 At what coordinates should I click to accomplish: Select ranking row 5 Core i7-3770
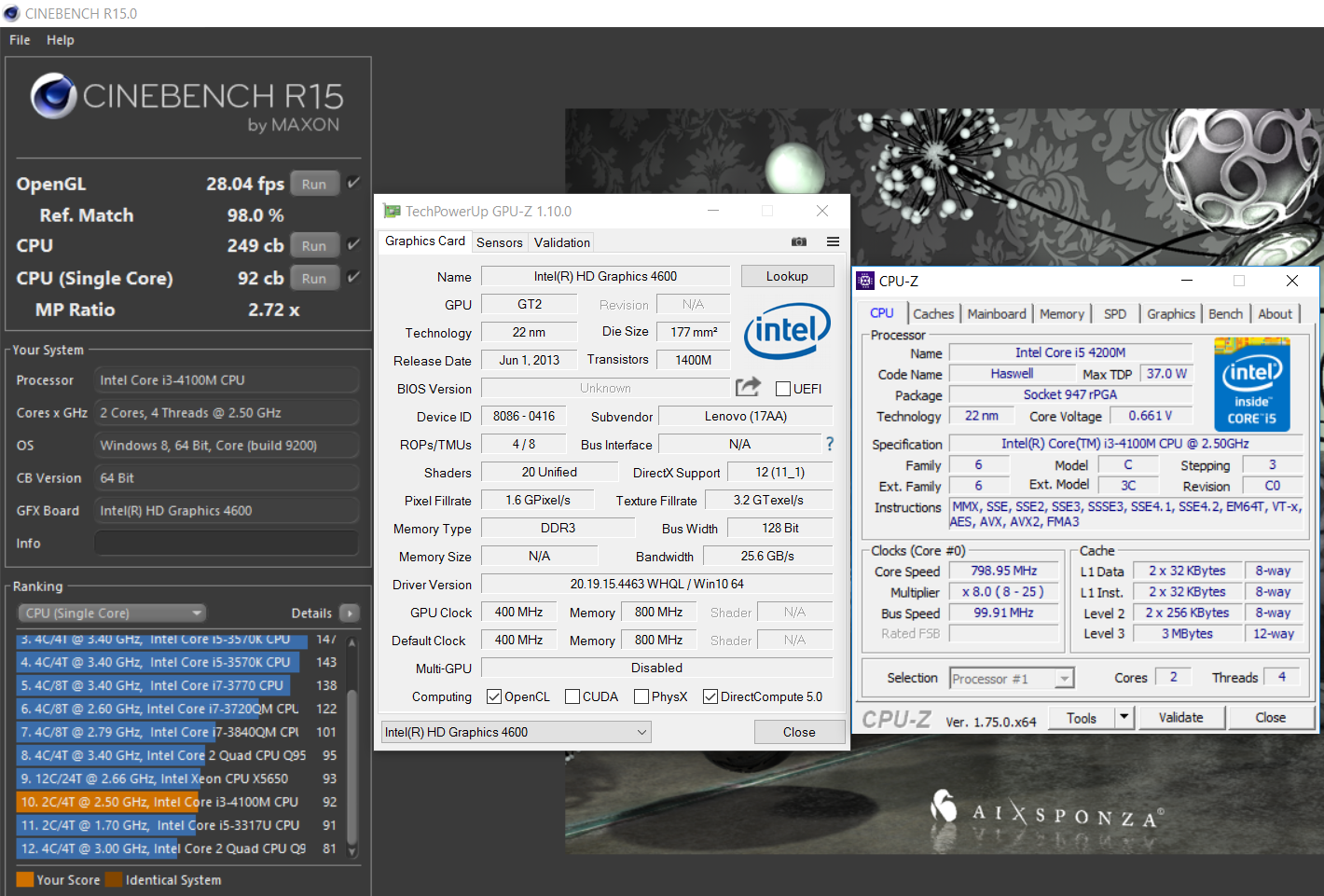[178, 685]
